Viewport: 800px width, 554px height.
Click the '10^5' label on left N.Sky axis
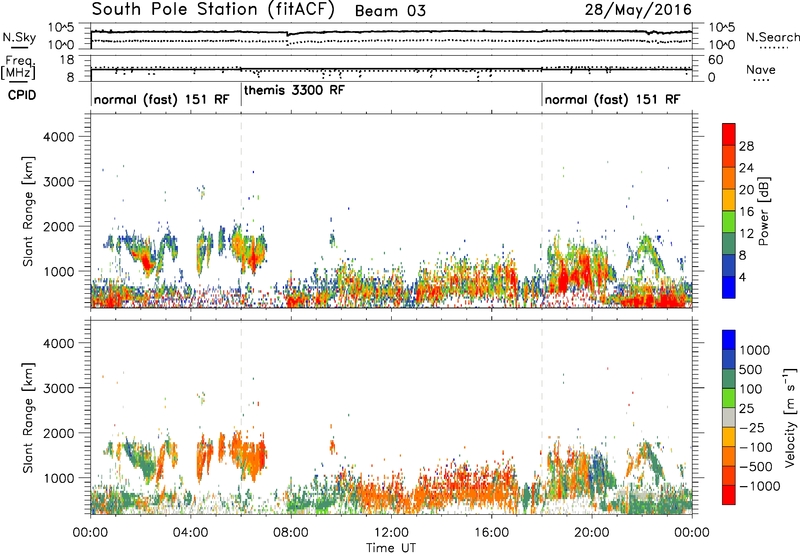[61, 28]
